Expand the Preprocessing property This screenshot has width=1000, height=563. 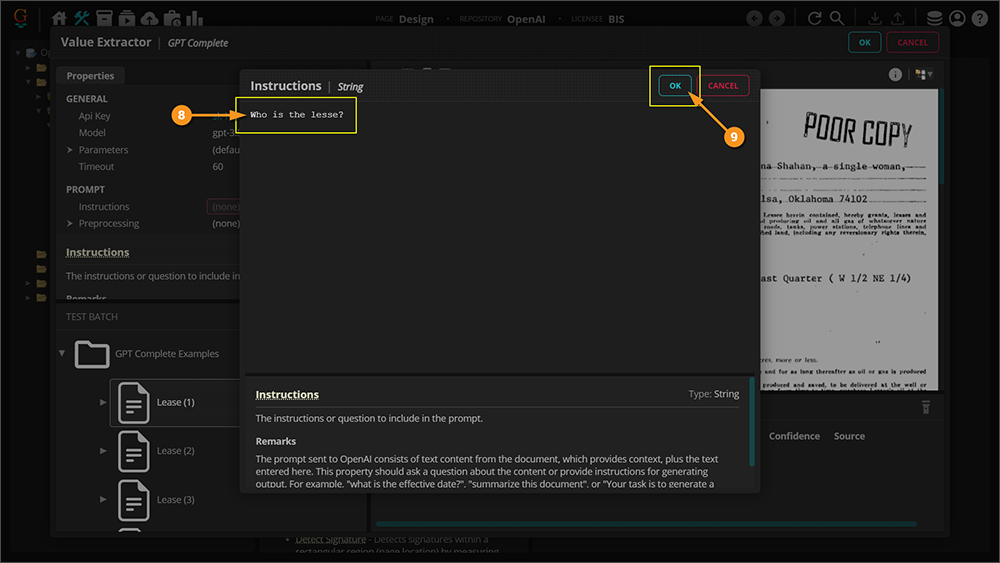pos(70,224)
